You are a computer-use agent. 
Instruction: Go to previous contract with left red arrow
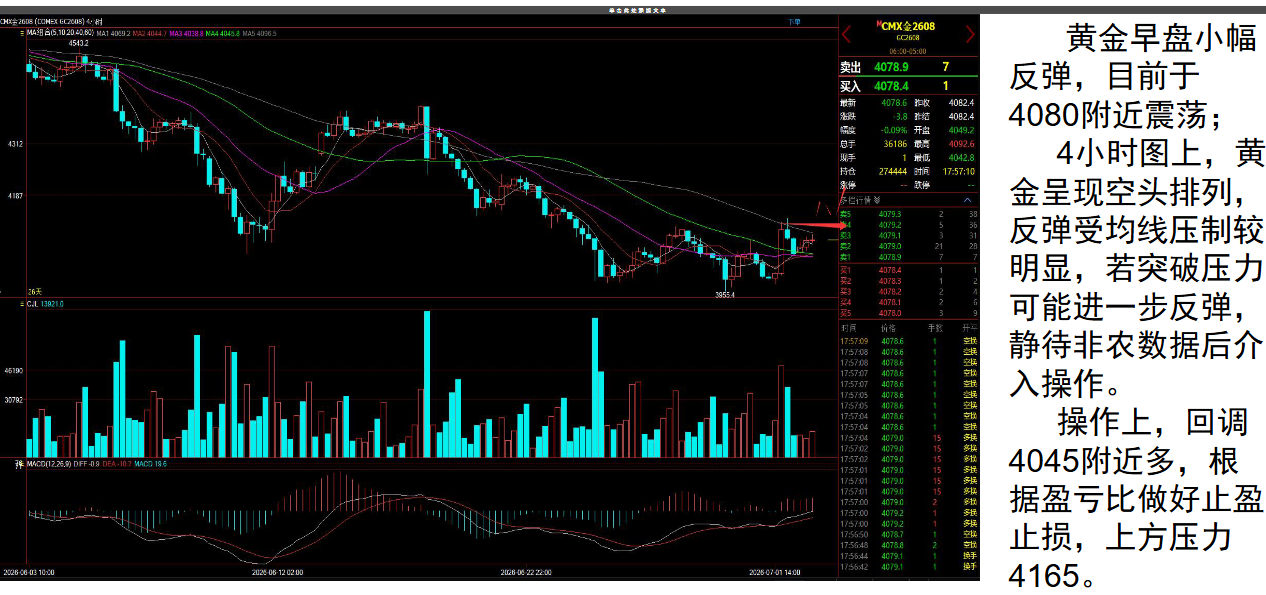click(847, 35)
